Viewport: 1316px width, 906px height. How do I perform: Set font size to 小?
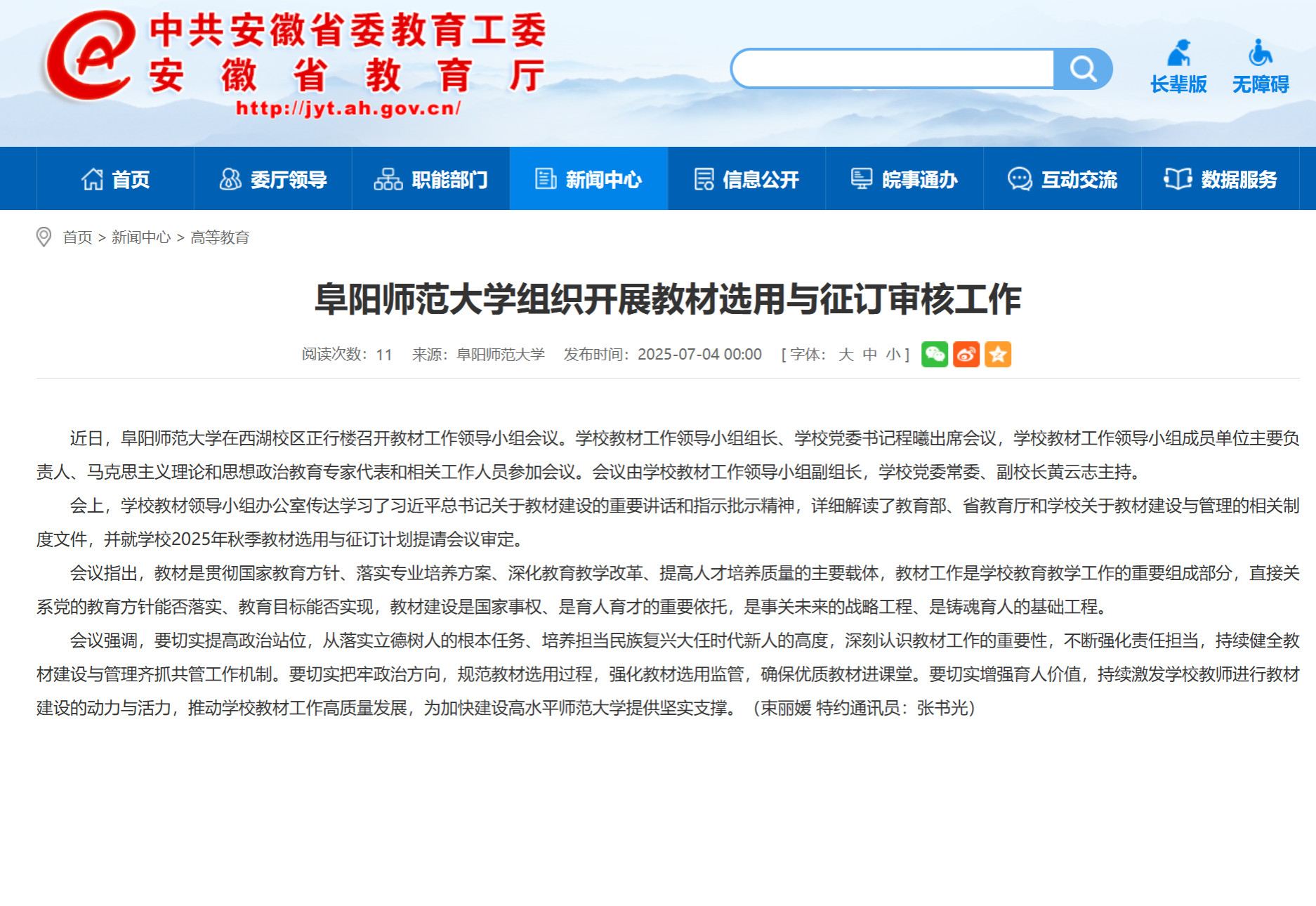click(x=893, y=355)
